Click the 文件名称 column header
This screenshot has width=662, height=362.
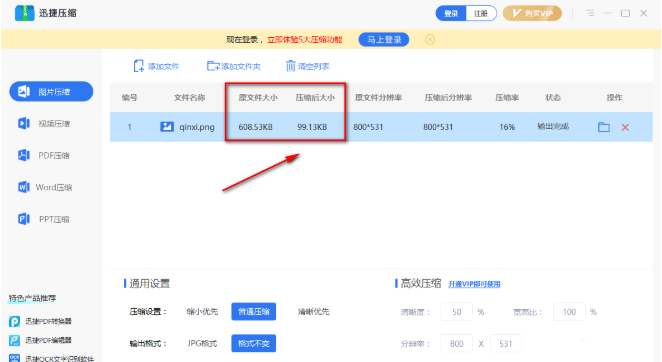[x=190, y=98]
